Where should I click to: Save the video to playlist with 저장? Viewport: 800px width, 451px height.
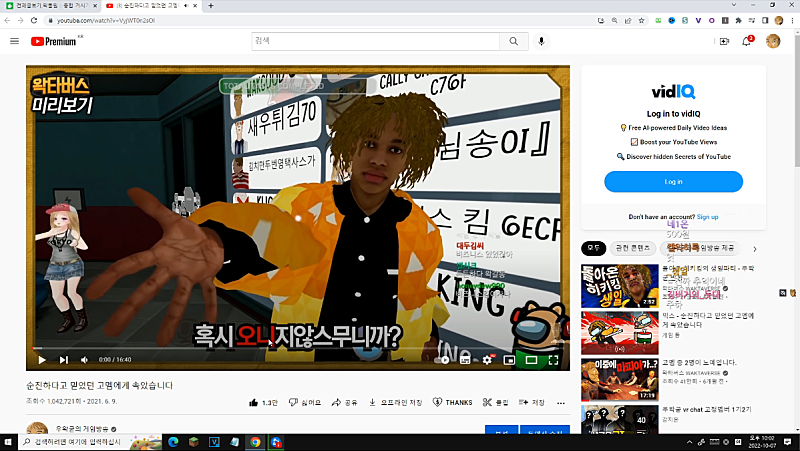(532, 403)
